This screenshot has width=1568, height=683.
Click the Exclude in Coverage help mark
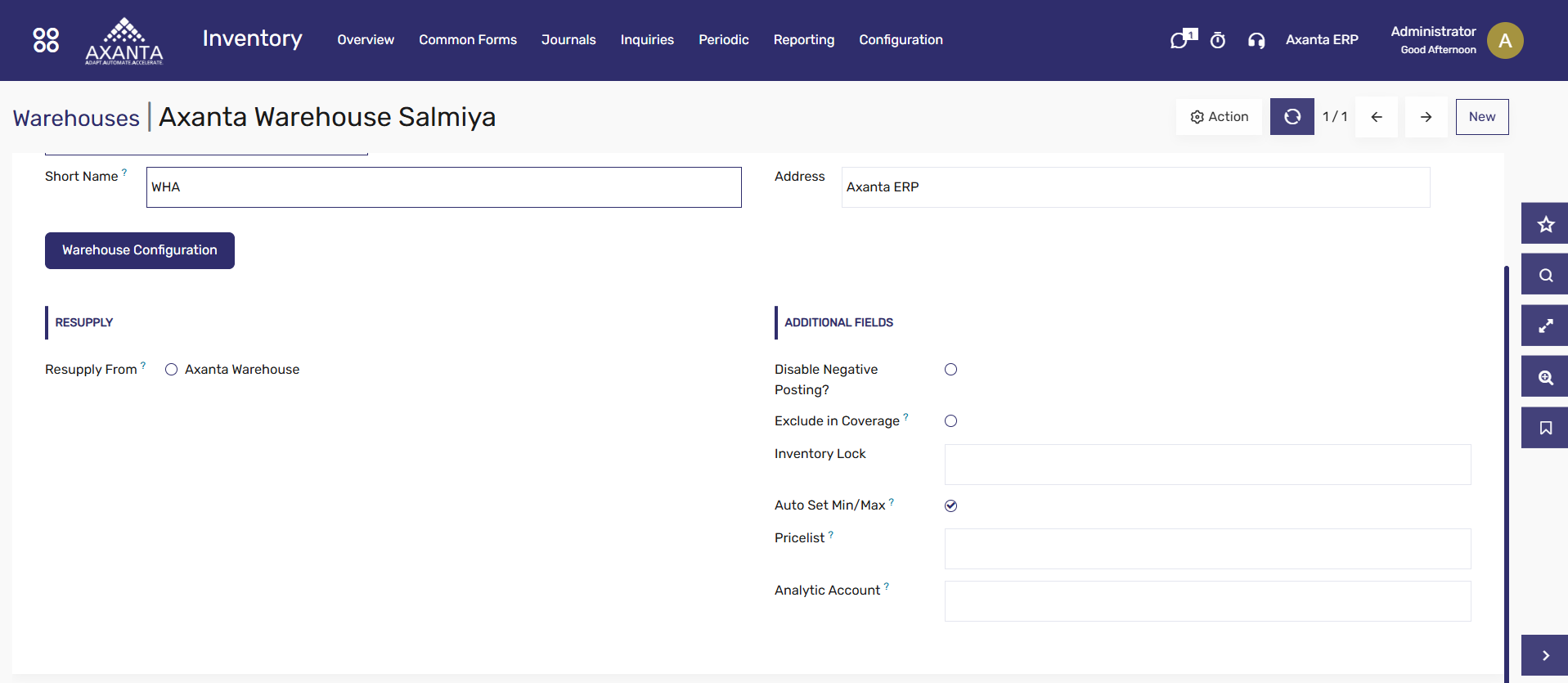(905, 417)
